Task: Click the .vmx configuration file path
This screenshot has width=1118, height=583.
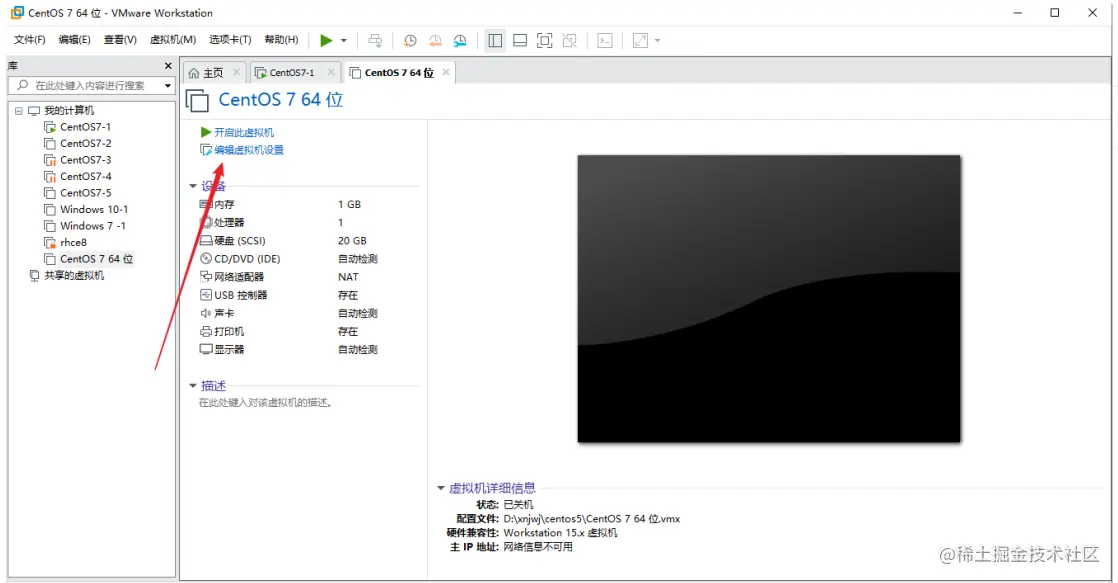Action: (592, 519)
